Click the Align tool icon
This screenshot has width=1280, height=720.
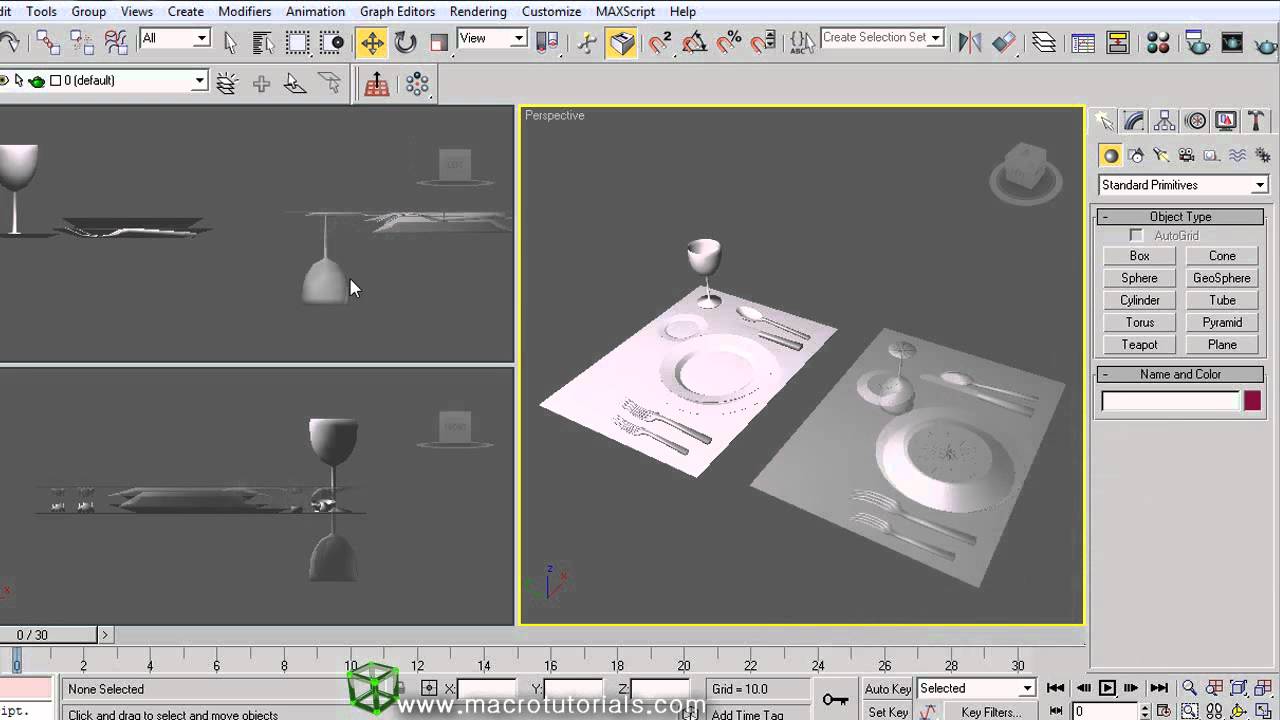[x=1003, y=42]
